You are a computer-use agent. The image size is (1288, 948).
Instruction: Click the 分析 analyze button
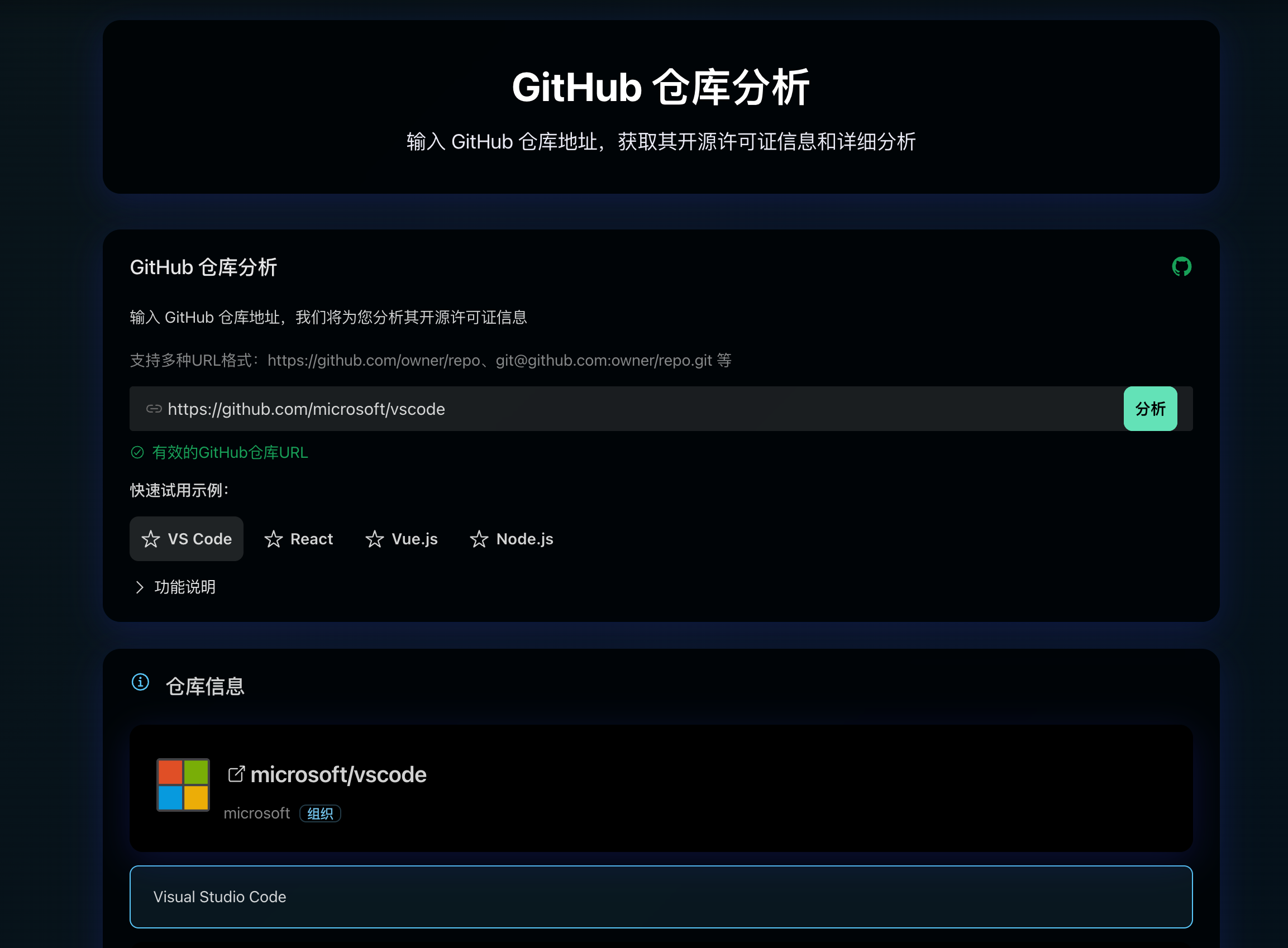coord(1149,409)
